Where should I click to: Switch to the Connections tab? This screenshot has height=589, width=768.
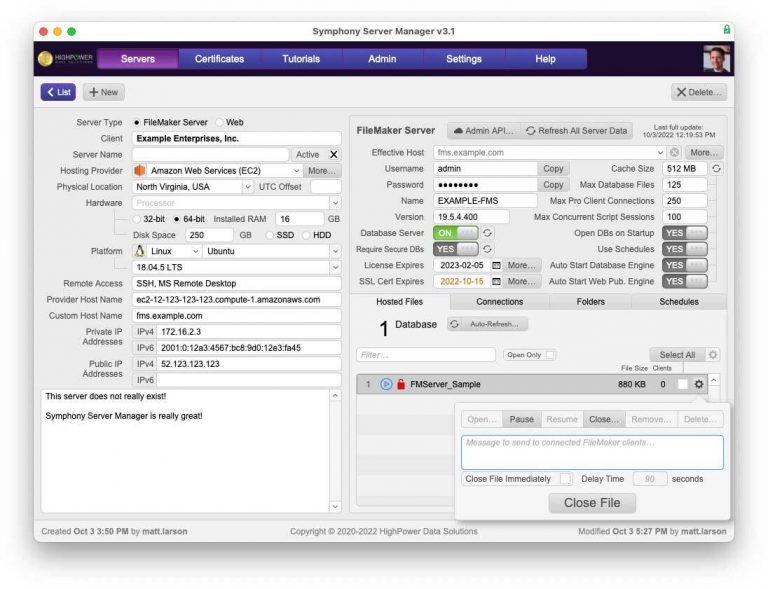click(x=500, y=302)
